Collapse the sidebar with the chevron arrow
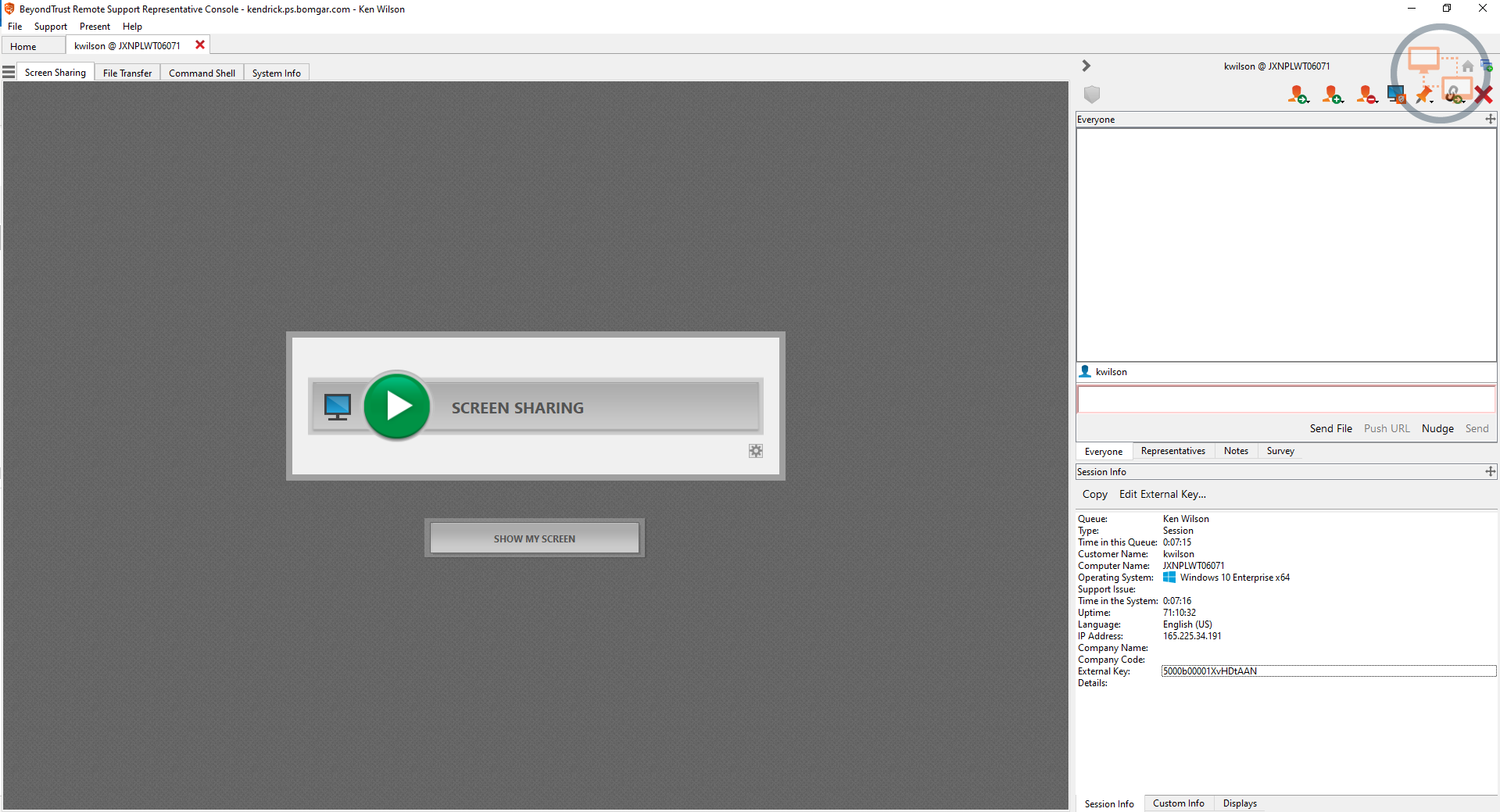 click(x=1086, y=66)
